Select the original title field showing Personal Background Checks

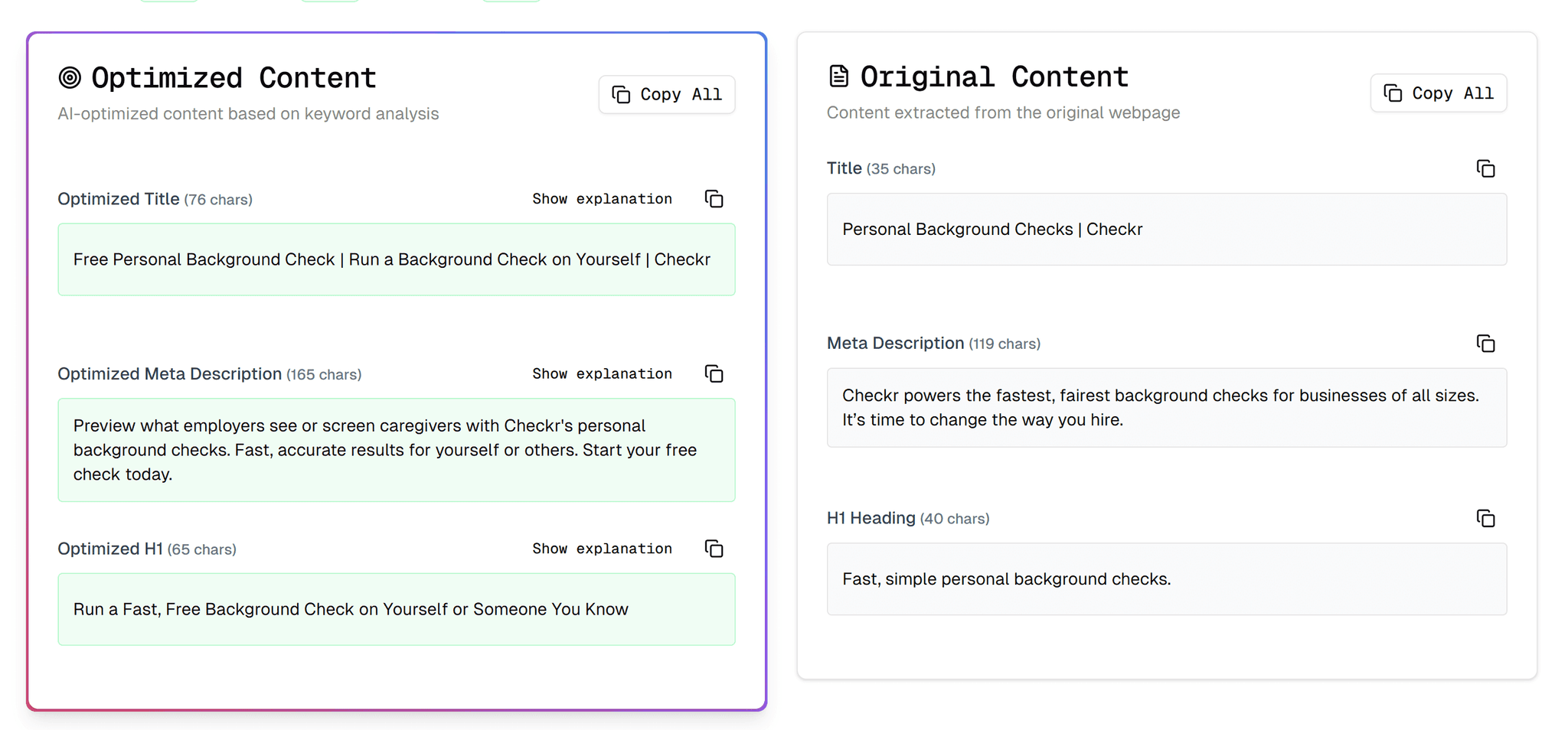coord(1166,229)
